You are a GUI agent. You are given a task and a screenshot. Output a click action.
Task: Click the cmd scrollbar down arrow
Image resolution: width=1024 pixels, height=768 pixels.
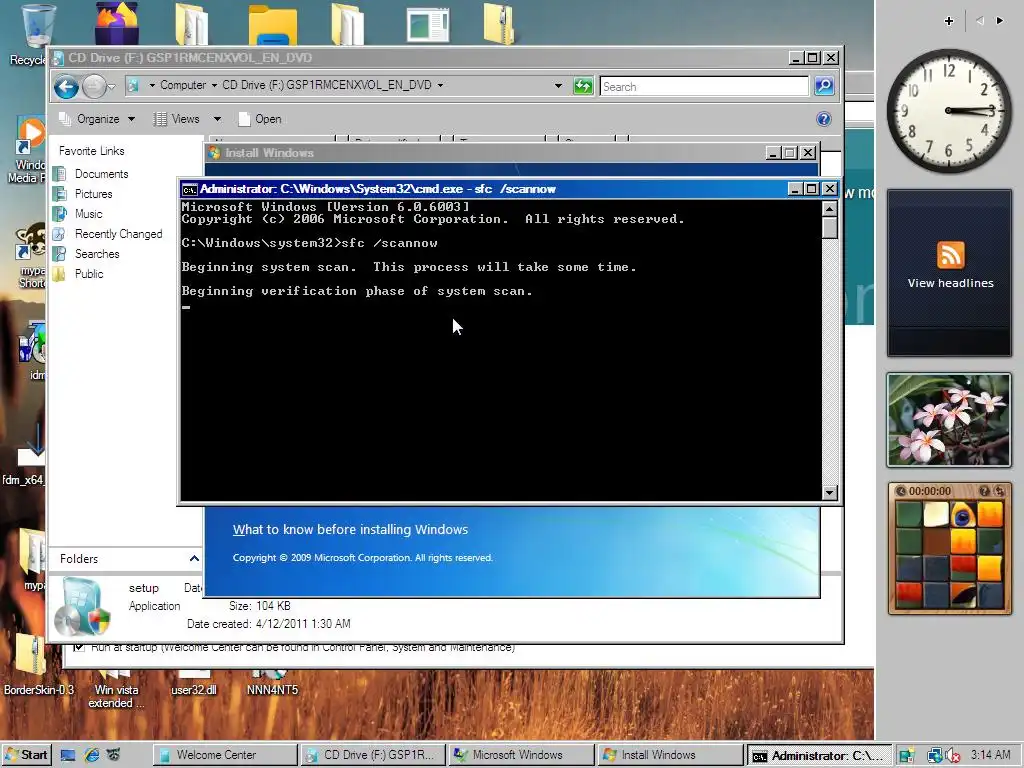pyautogui.click(x=829, y=492)
